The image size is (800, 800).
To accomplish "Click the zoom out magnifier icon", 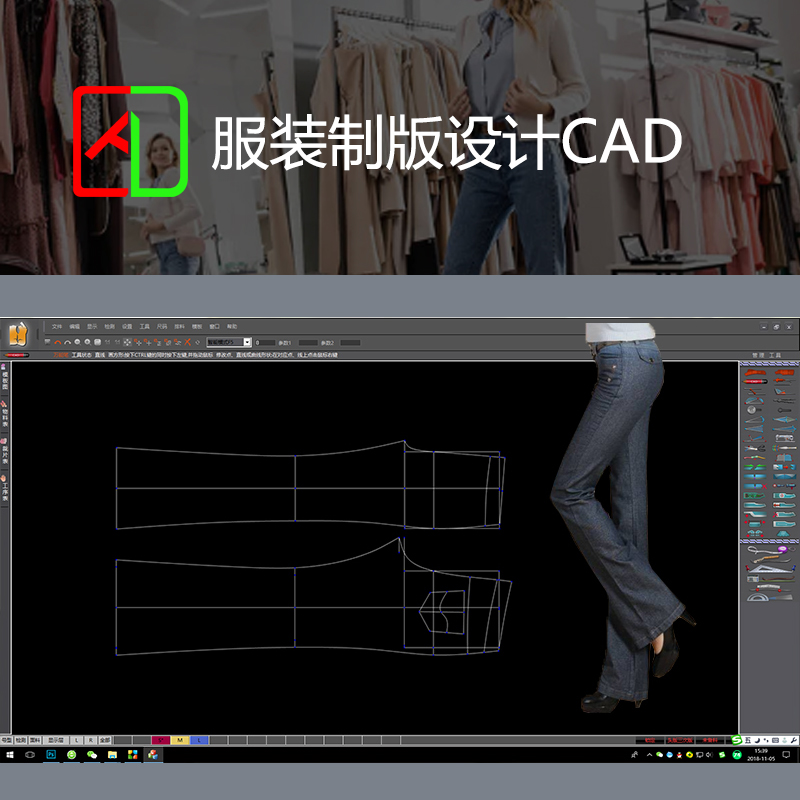I will click(78, 342).
